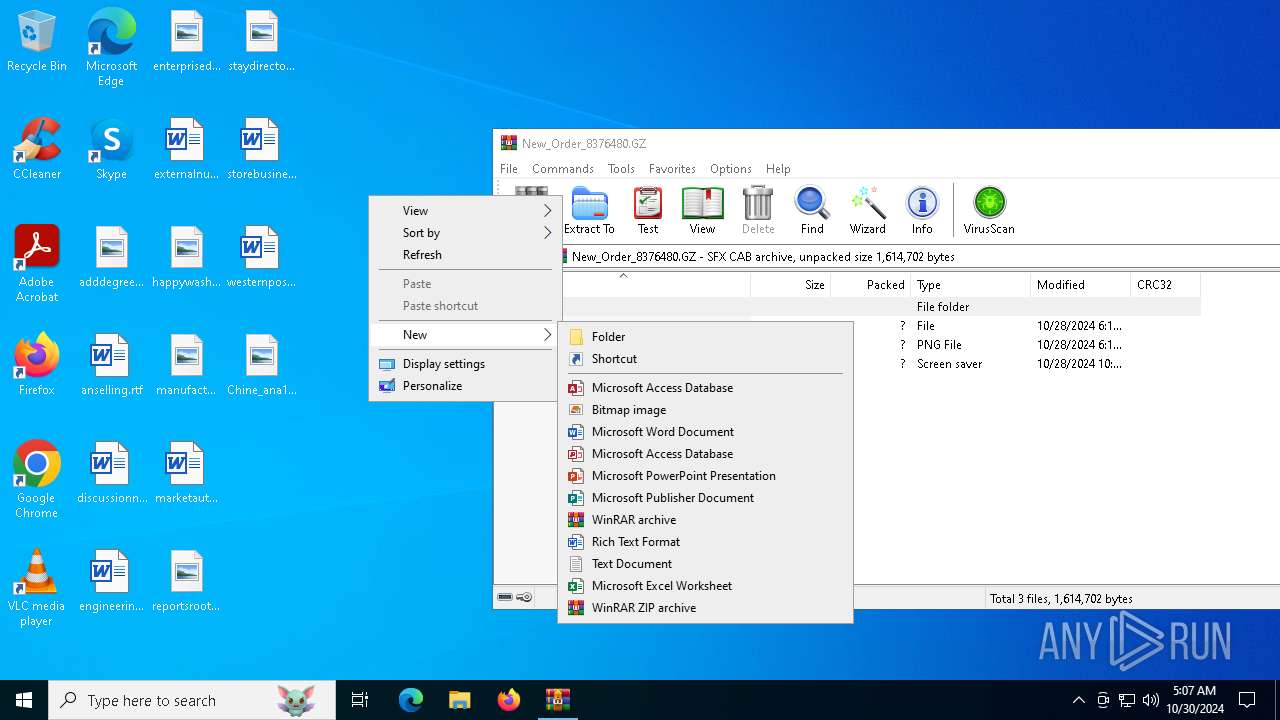Run the VirusScan toolbar icon
Screen dimensions: 1280x720
click(x=989, y=210)
